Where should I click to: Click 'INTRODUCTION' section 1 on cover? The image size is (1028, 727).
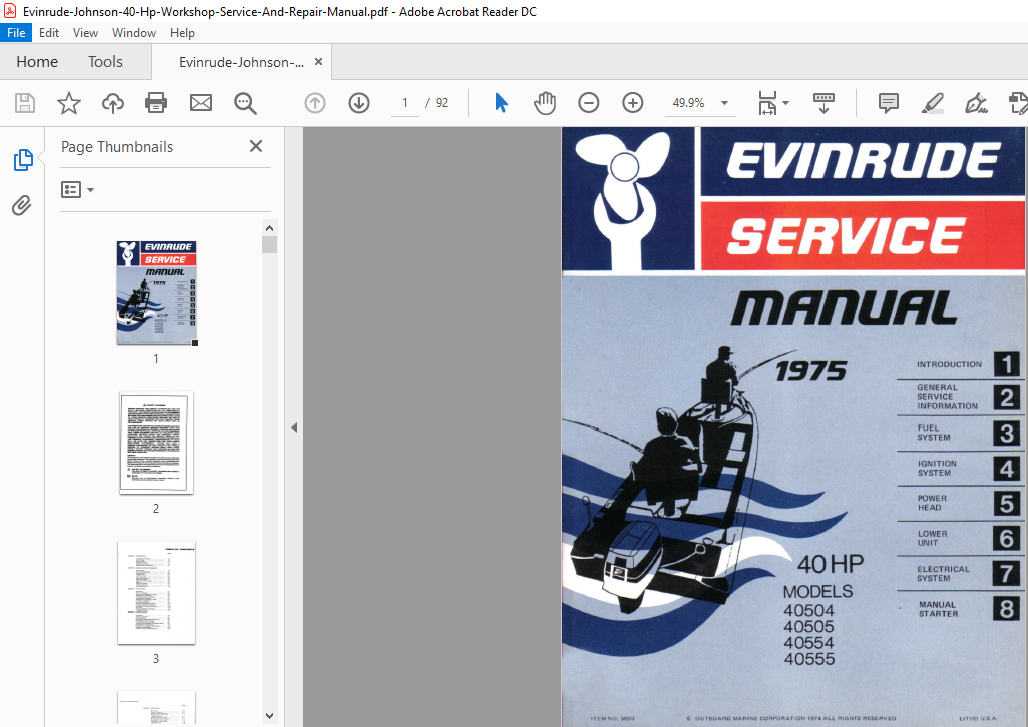click(949, 364)
